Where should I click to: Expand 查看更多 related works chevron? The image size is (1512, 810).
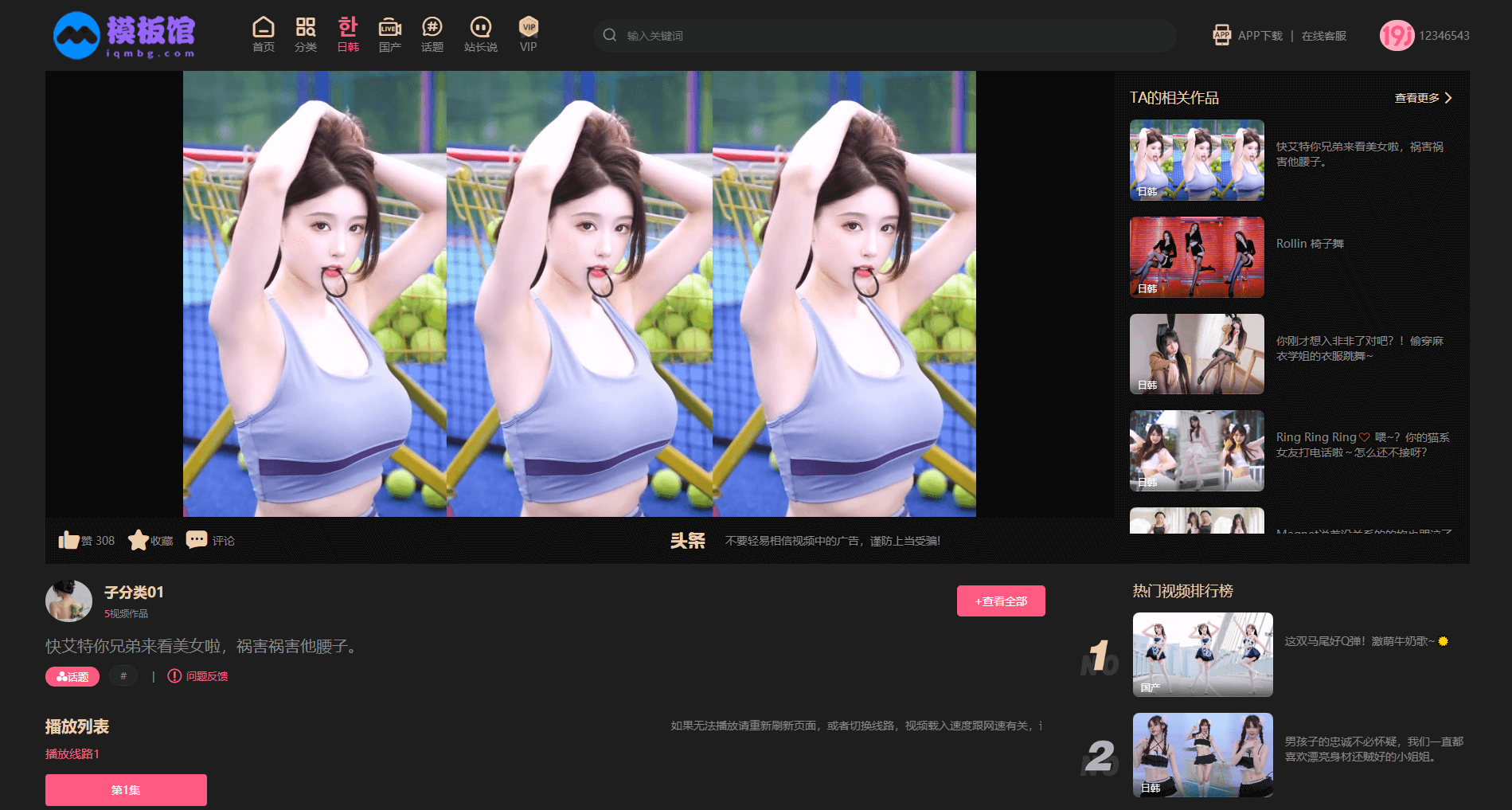pyautogui.click(x=1448, y=98)
